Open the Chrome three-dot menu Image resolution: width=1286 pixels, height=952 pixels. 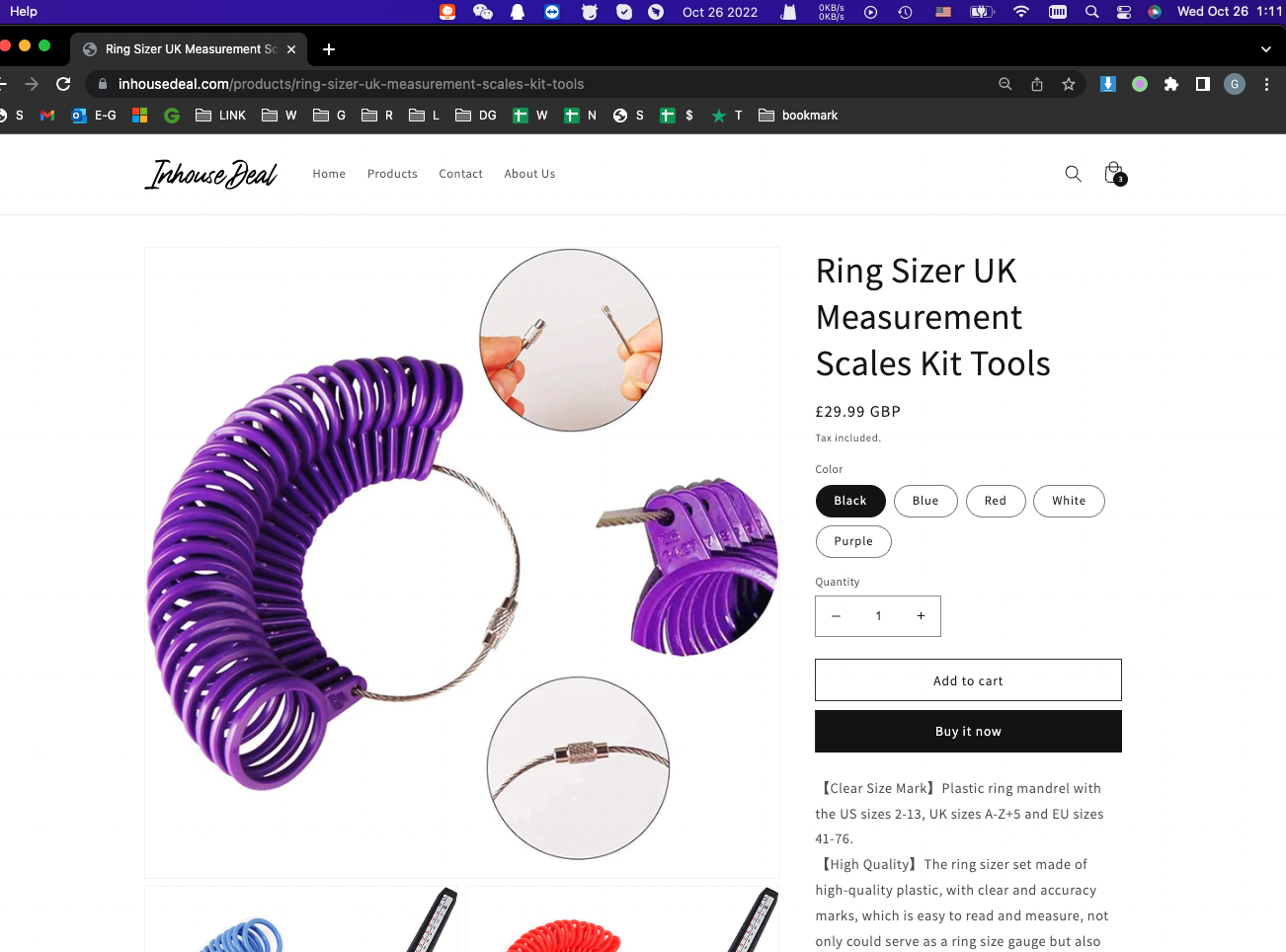pos(1266,84)
